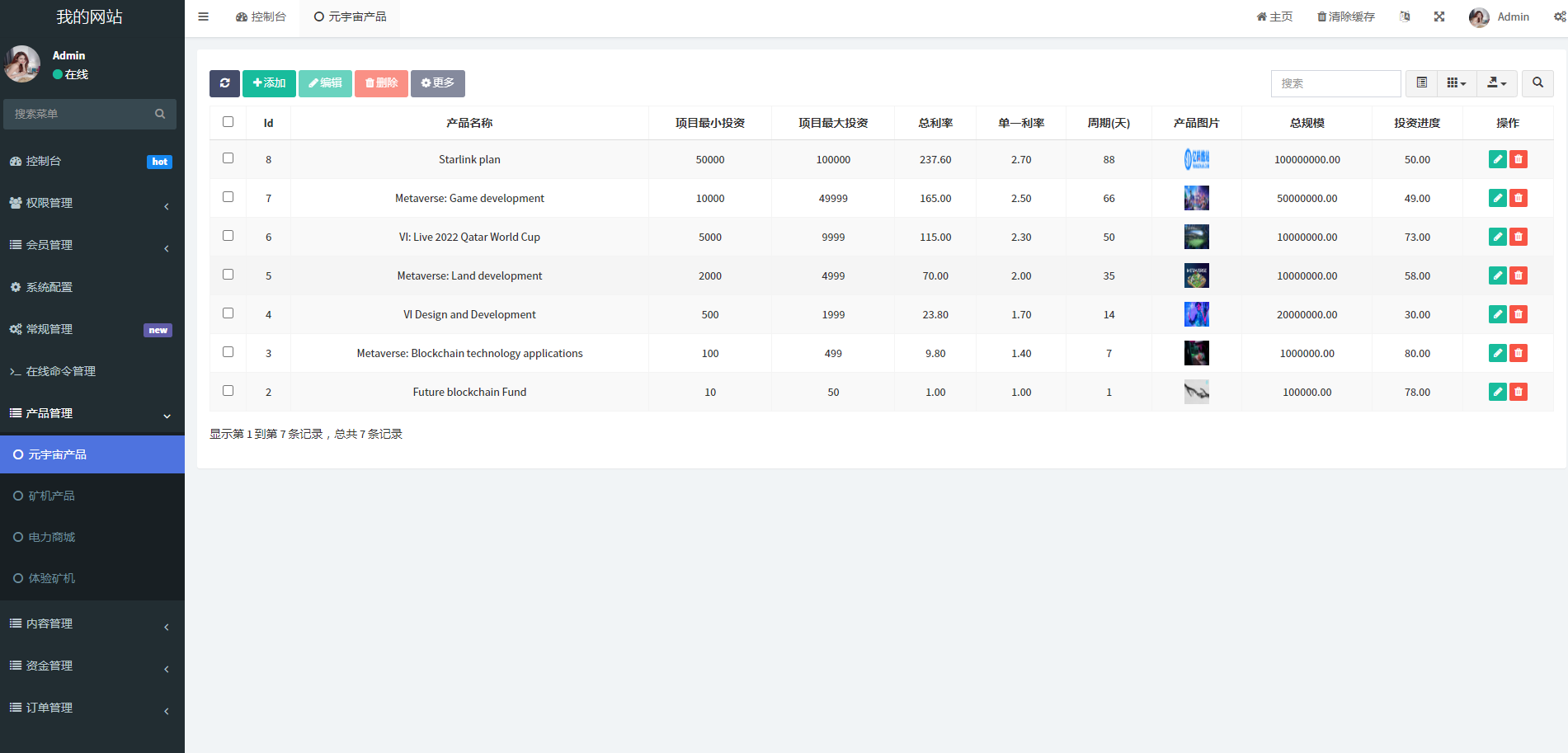Open the settings gears icon at the top right
The width and height of the screenshot is (1568, 753).
point(1560,16)
